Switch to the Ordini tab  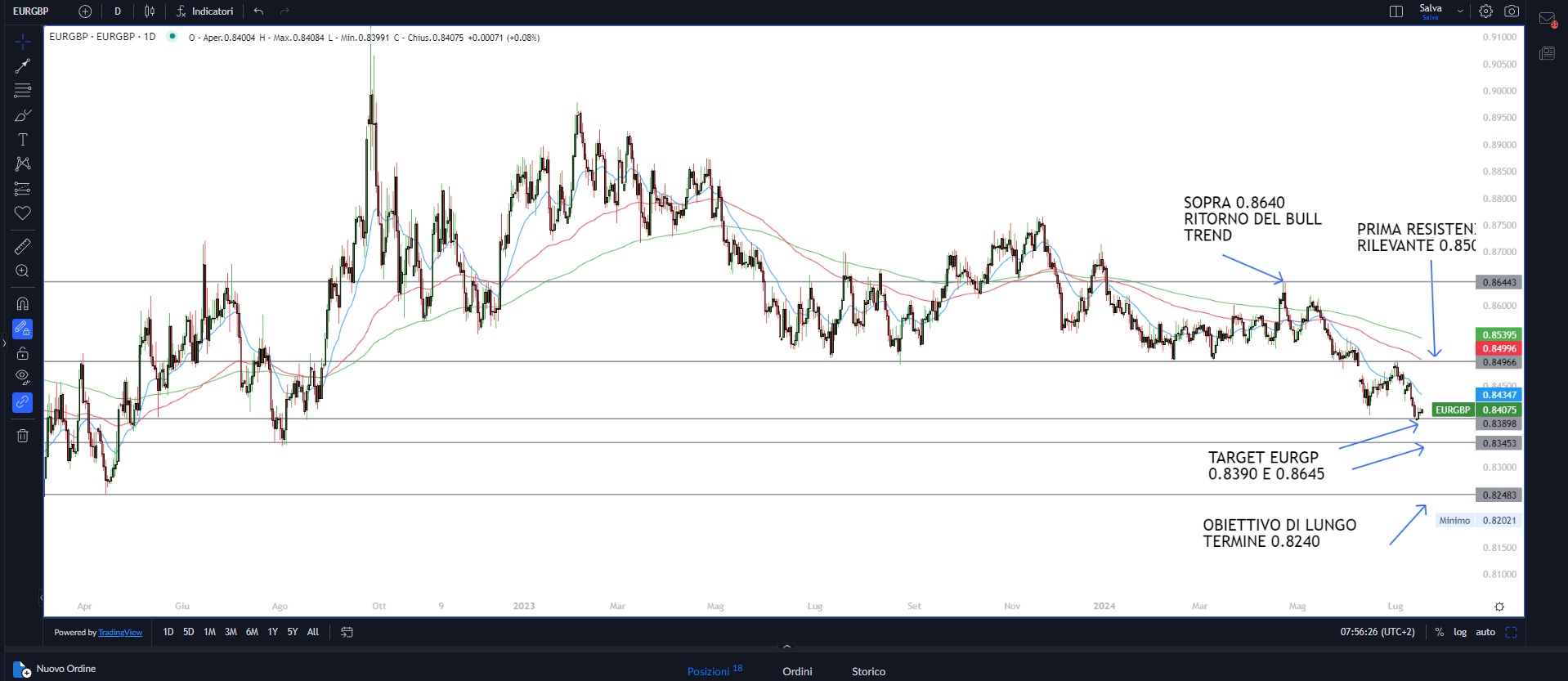point(797,671)
